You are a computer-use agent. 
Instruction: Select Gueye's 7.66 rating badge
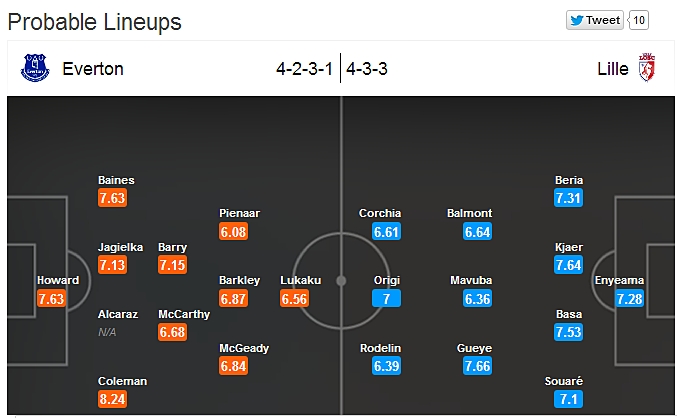[477, 366]
